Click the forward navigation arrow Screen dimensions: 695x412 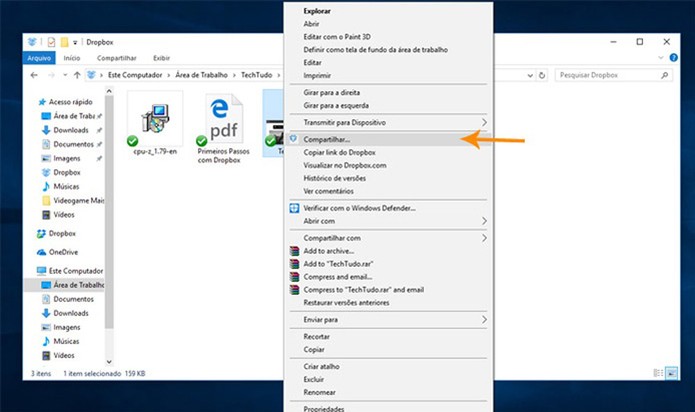pos(51,75)
